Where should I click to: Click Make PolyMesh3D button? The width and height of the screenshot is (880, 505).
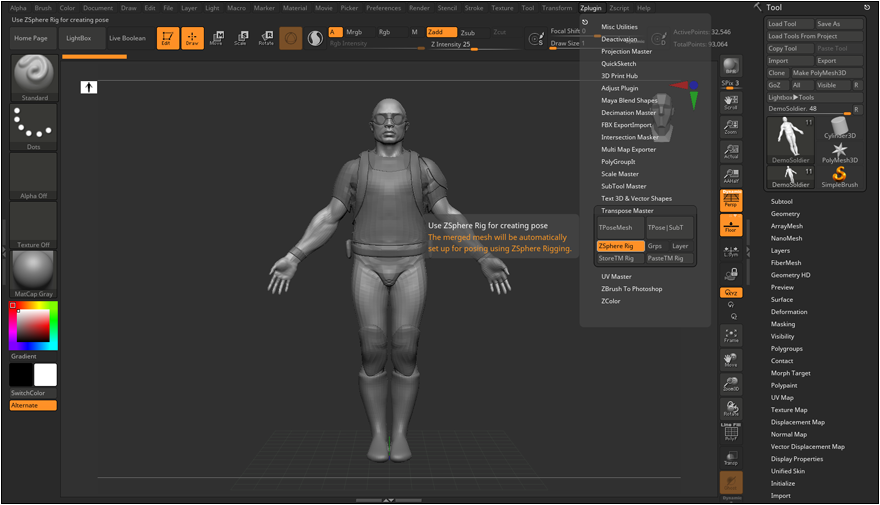[x=827, y=73]
